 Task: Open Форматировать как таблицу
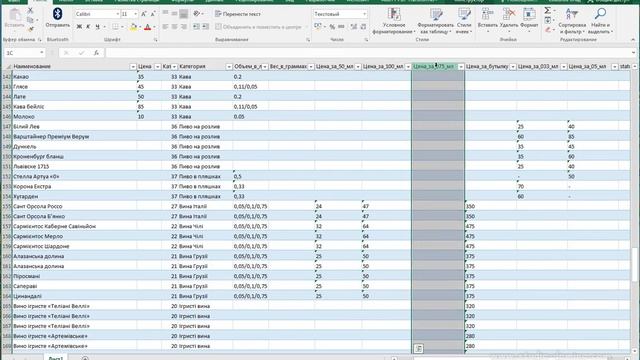tap(436, 20)
